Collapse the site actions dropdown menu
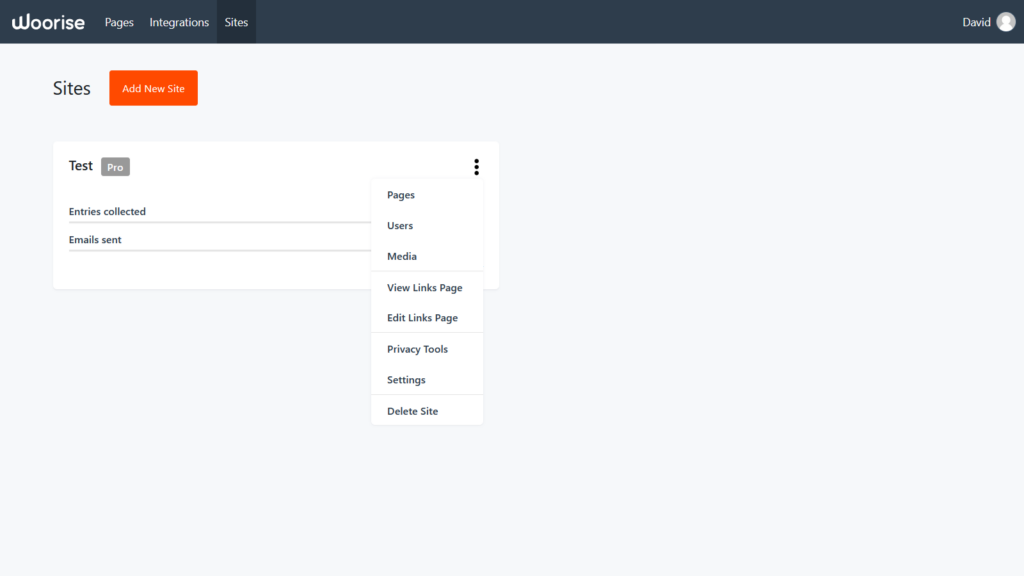 [476, 167]
